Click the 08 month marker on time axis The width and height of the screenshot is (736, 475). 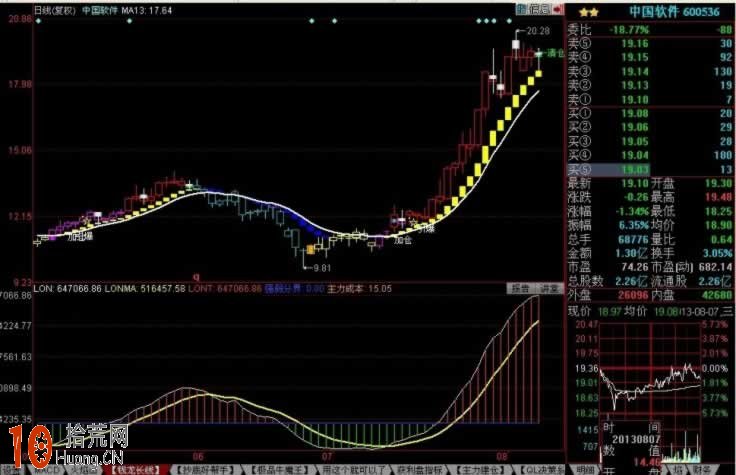(502, 456)
